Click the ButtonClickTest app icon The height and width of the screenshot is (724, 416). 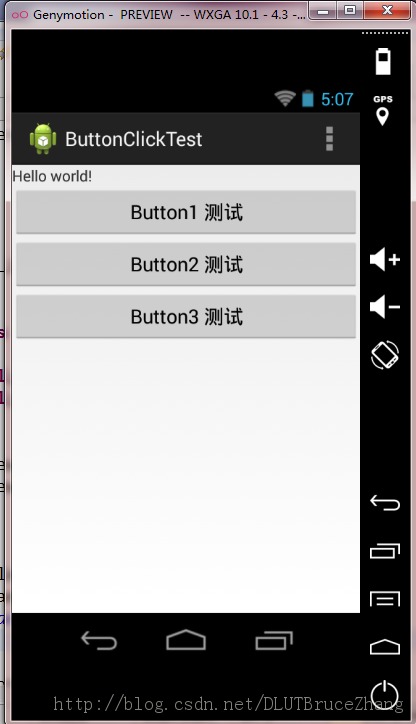[x=43, y=139]
